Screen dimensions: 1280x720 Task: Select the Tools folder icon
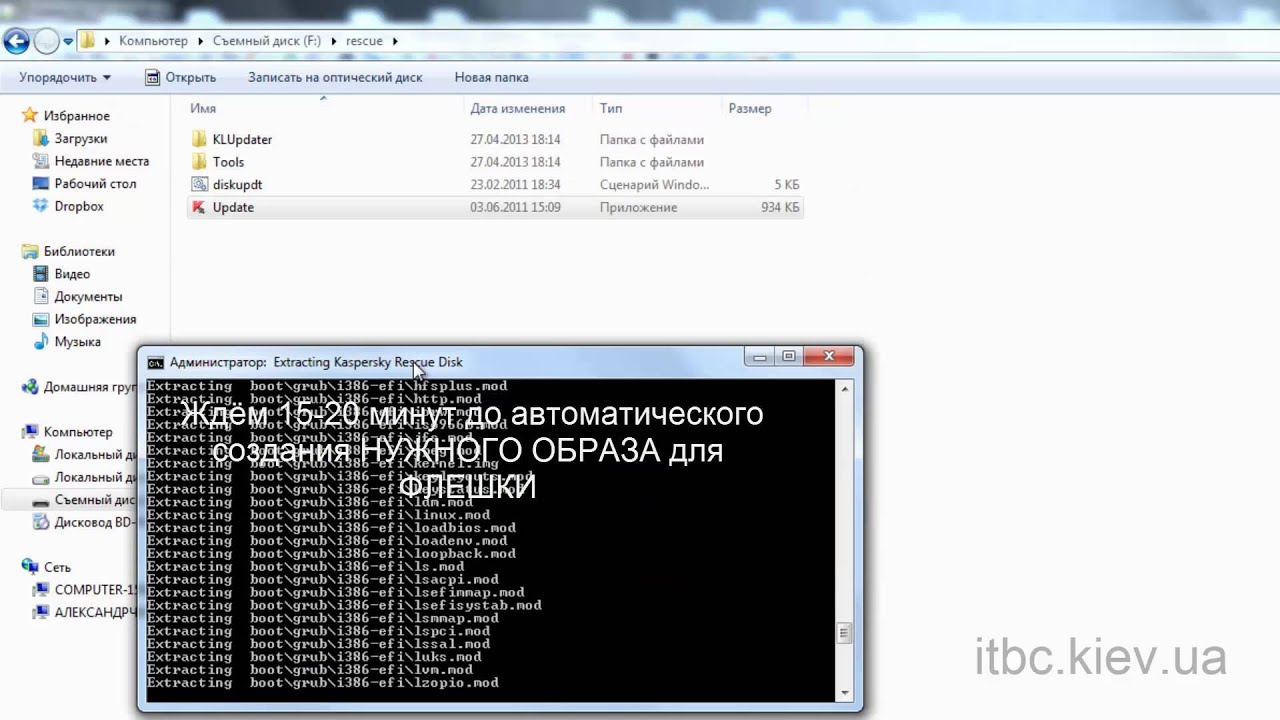[x=198, y=162]
